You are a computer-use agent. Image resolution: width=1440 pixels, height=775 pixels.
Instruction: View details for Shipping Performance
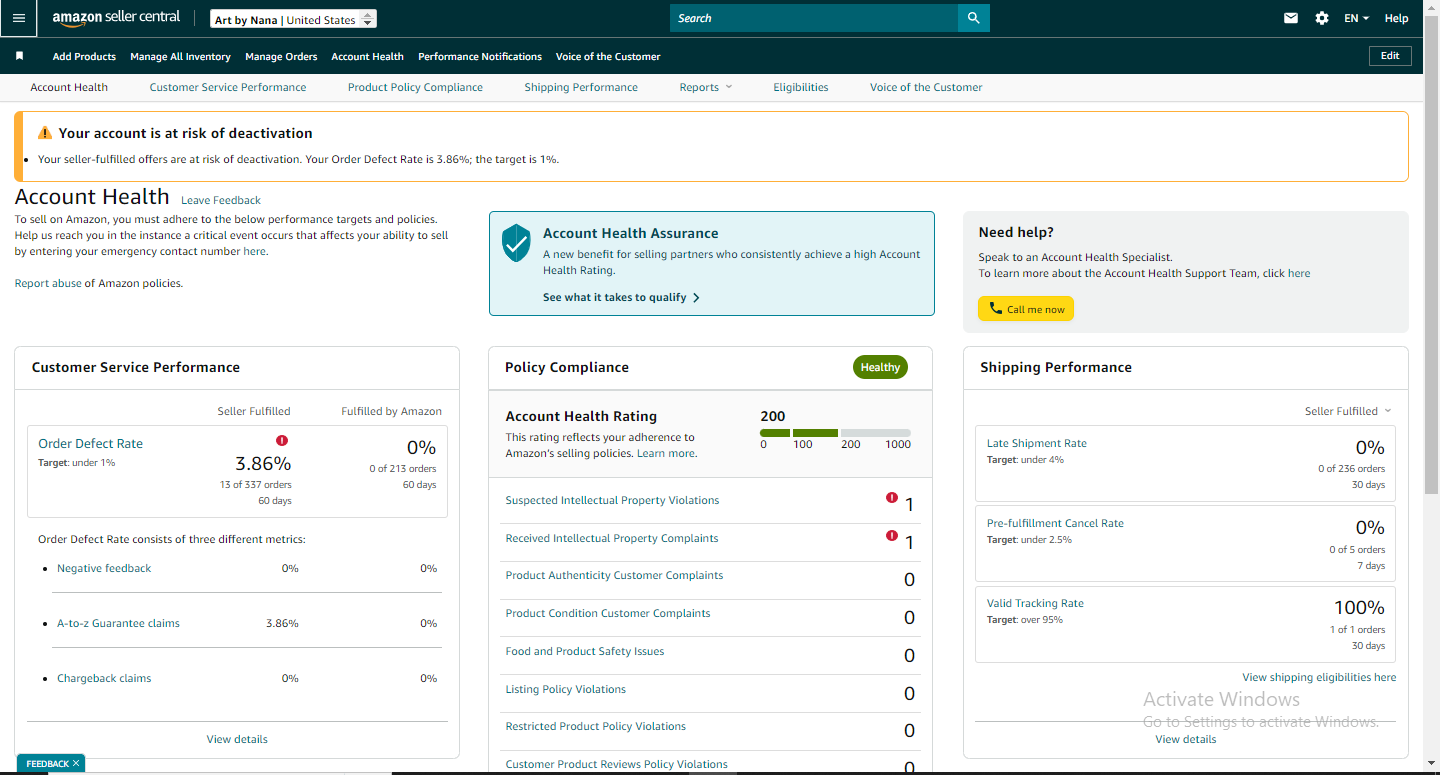point(1186,739)
